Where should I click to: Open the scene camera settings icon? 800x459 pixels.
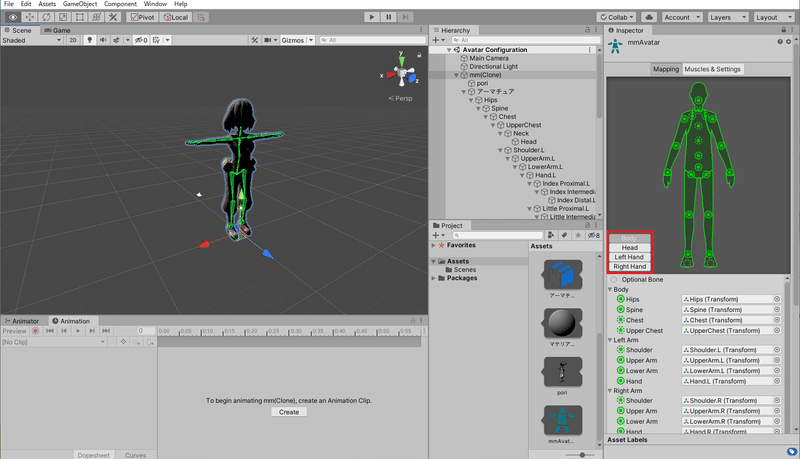point(268,40)
